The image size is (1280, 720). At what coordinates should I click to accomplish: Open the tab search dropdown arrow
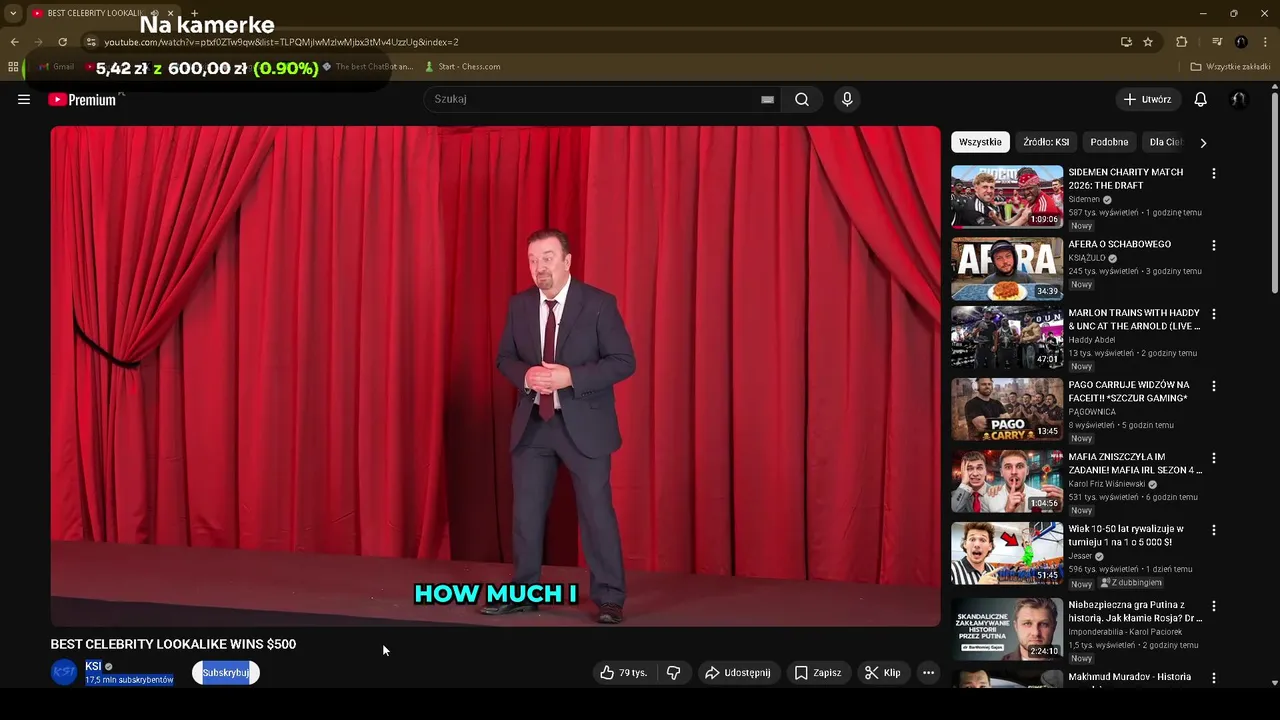coord(13,13)
